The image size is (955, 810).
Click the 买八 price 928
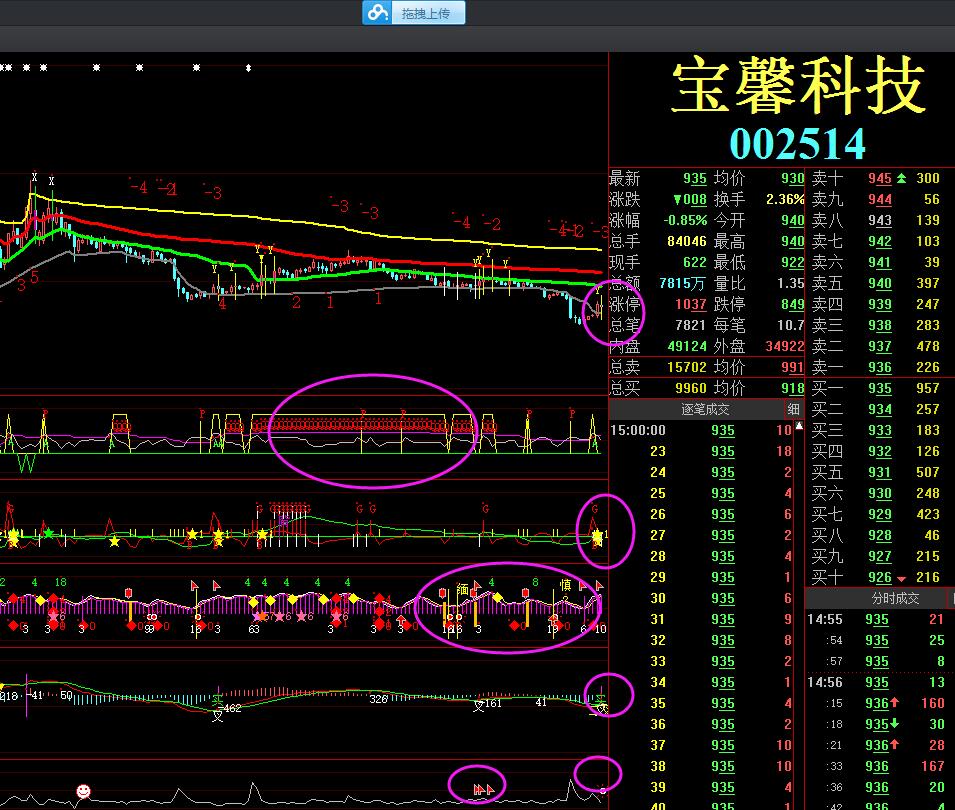coord(880,535)
